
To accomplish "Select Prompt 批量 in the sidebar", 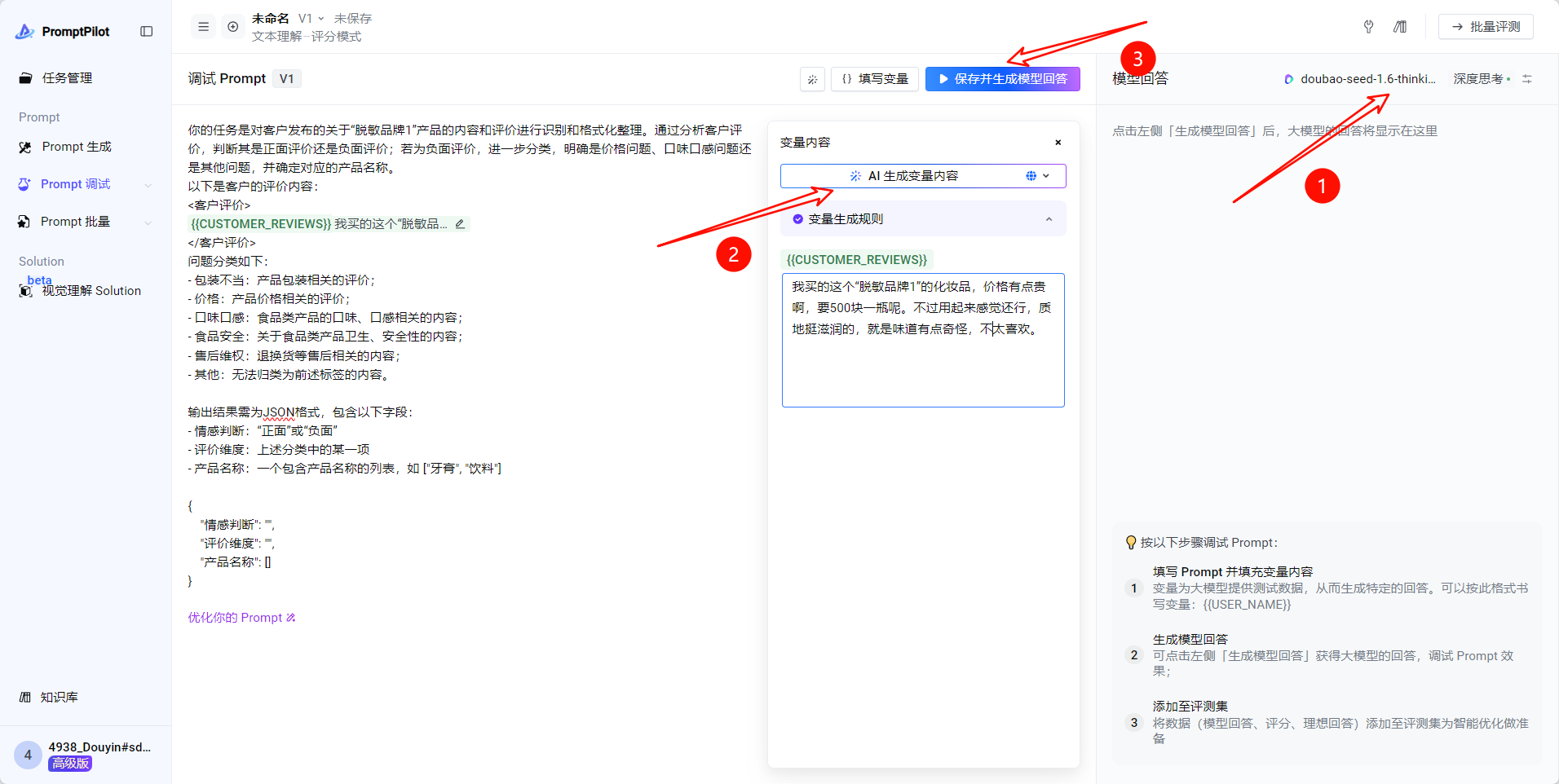I will click(x=75, y=222).
